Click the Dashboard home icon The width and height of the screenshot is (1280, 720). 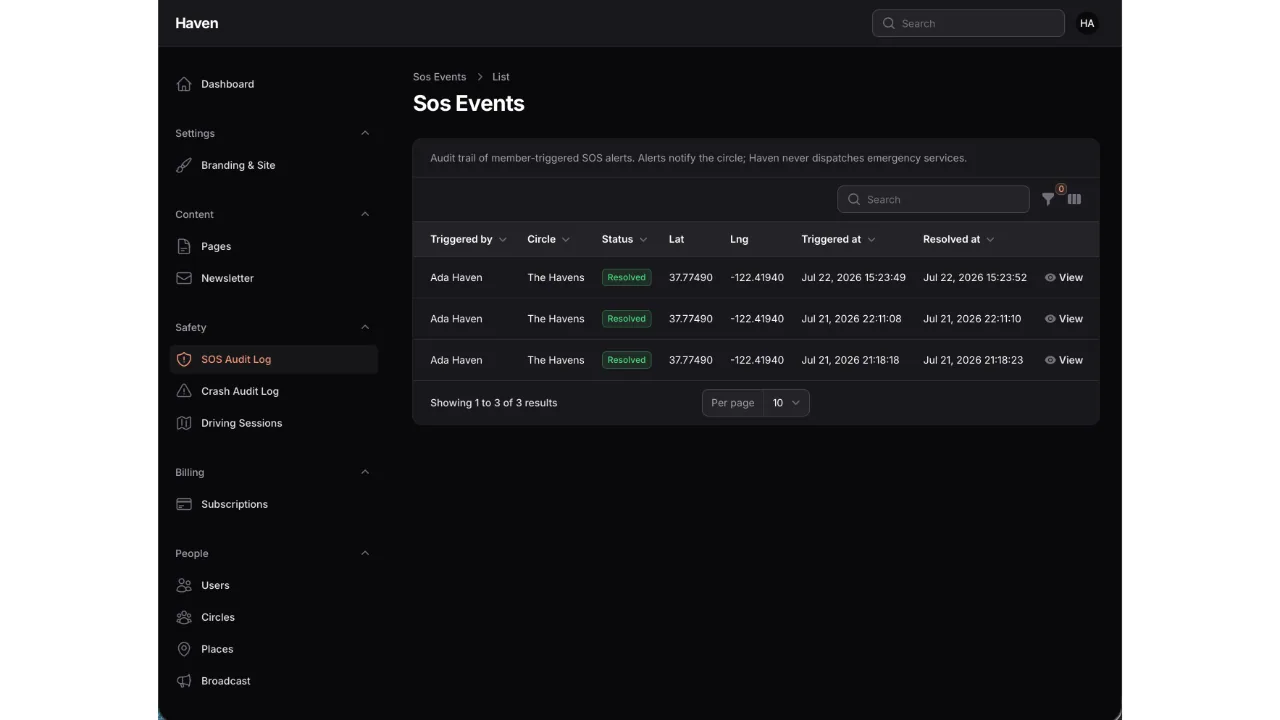(184, 84)
